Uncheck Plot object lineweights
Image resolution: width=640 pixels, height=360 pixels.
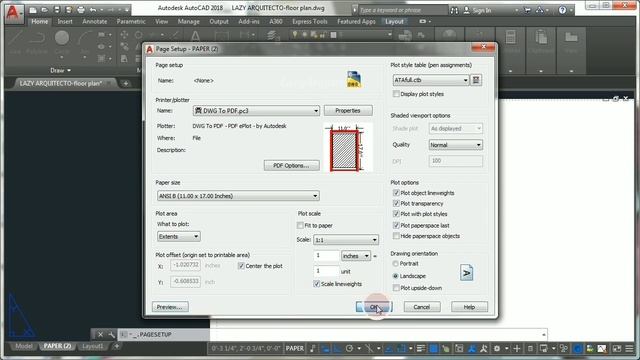(396, 193)
